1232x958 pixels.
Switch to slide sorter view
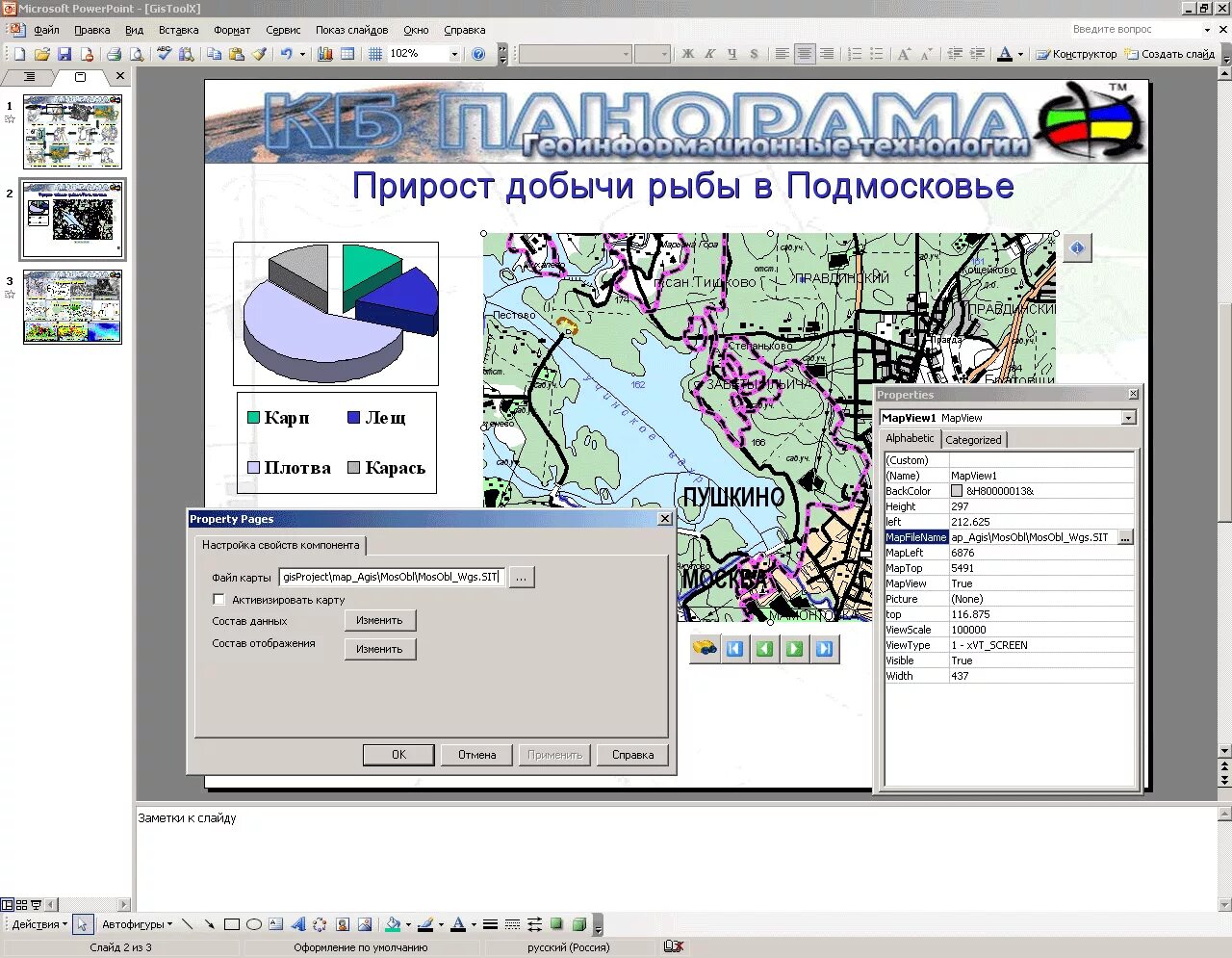(21, 905)
